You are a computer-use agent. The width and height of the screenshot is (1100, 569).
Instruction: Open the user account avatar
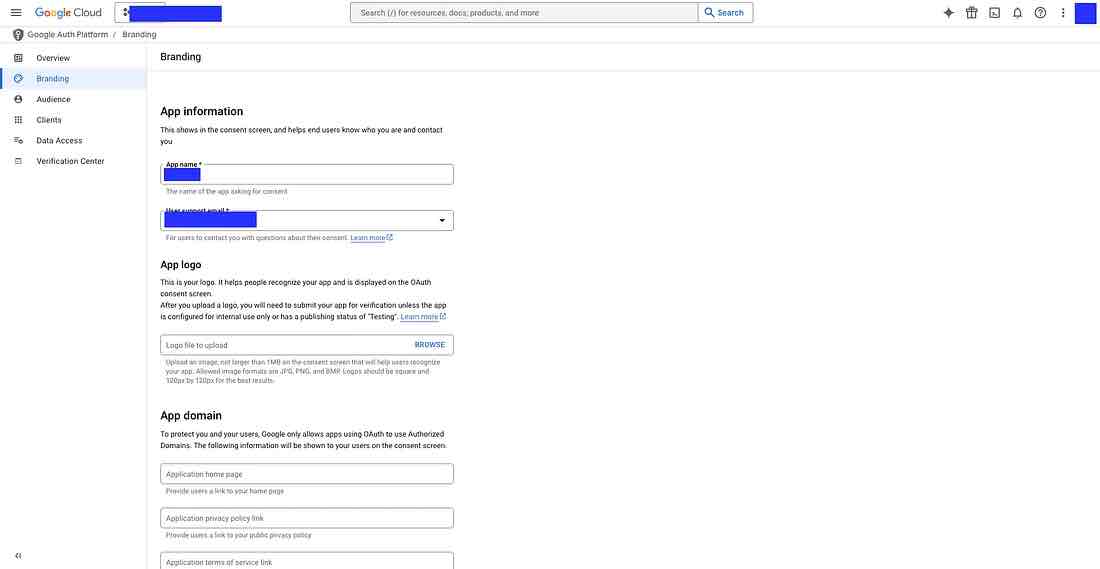pyautogui.click(x=1085, y=13)
